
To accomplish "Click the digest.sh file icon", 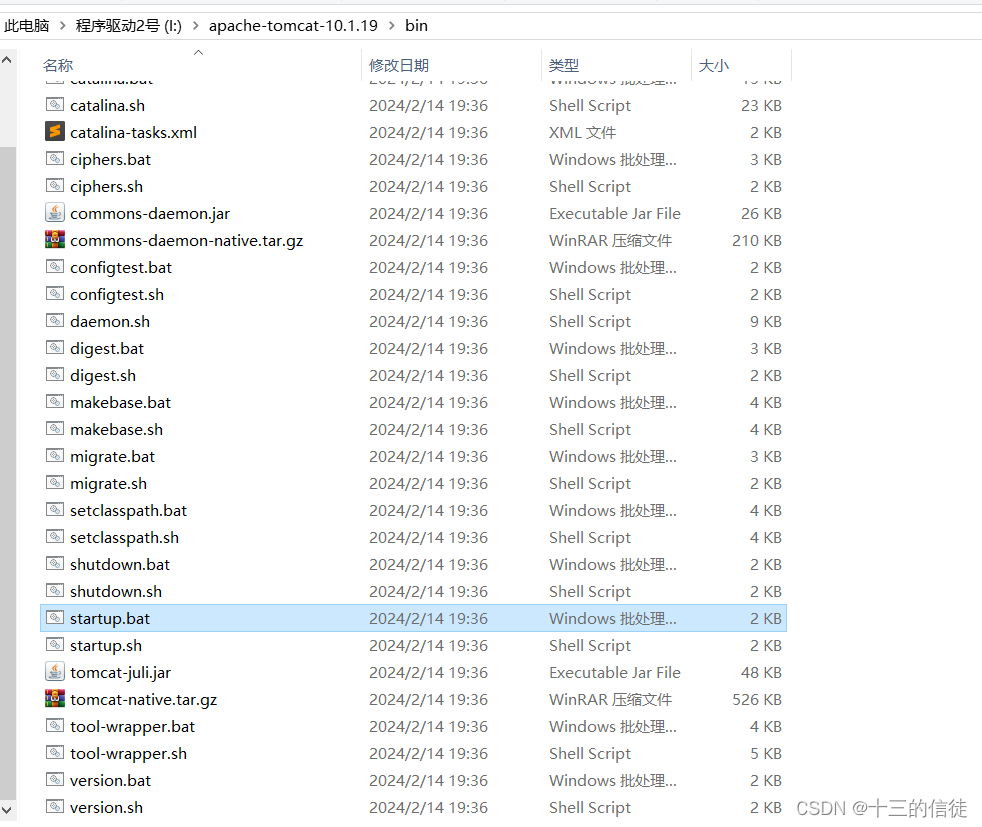I will pyautogui.click(x=54, y=374).
